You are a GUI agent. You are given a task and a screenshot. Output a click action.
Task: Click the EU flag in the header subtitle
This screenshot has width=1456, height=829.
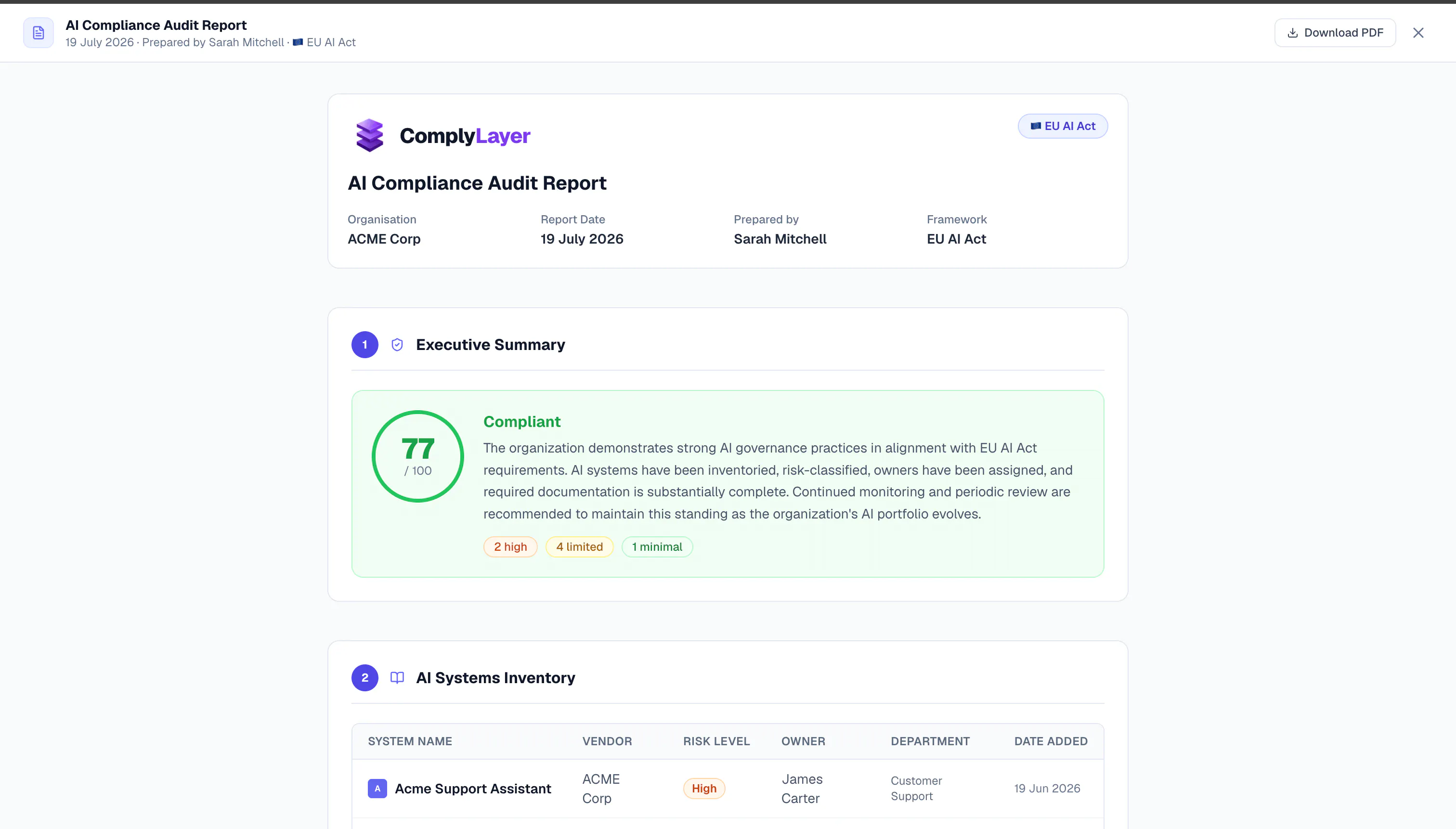coord(298,42)
